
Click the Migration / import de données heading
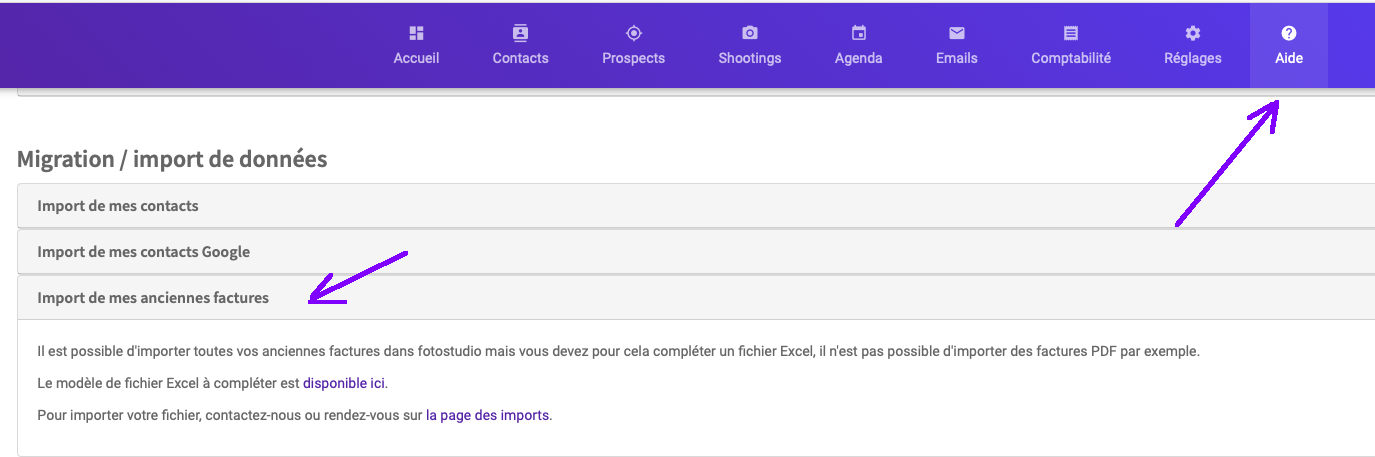172,159
